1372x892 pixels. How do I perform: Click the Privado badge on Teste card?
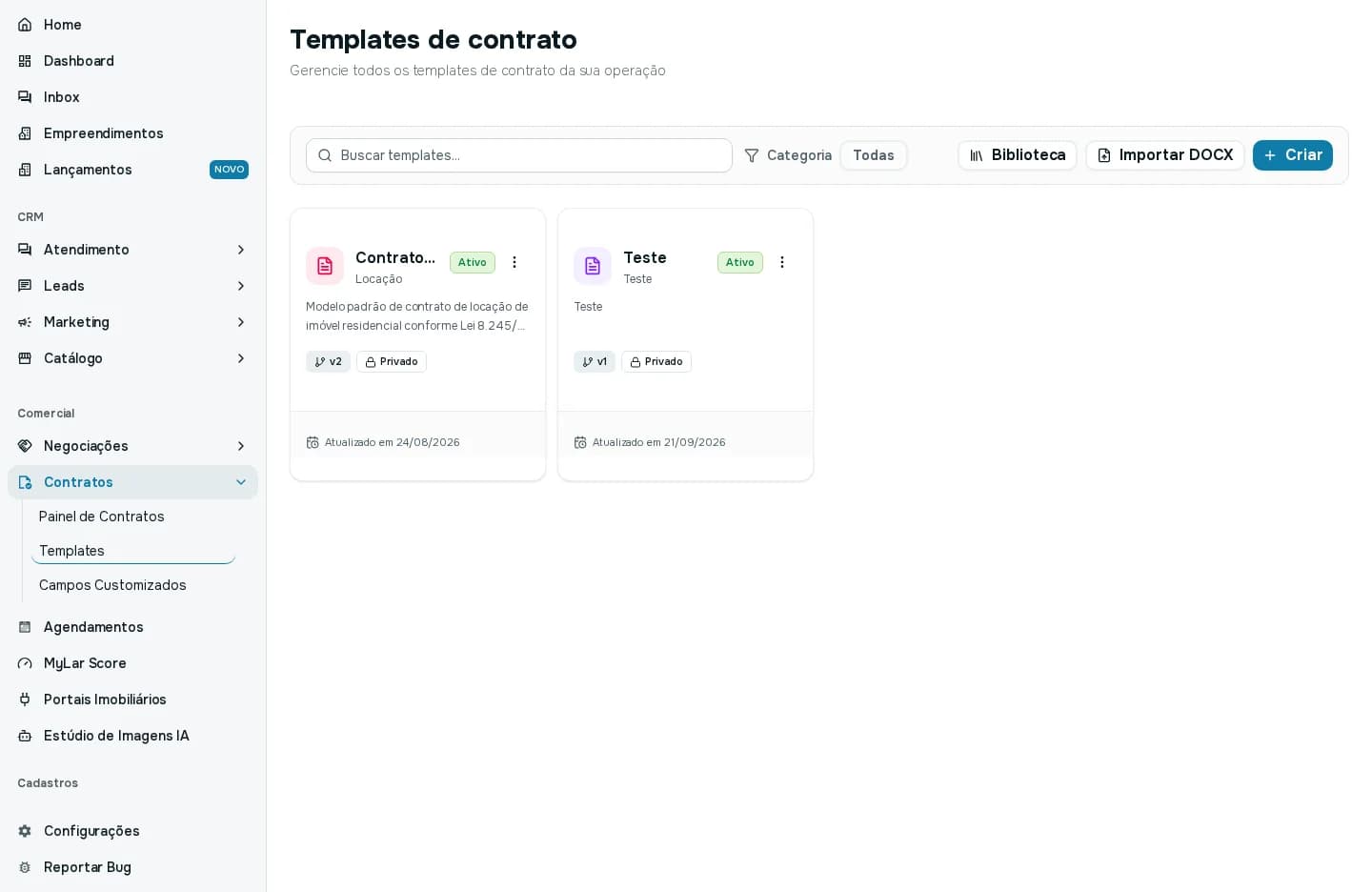click(x=656, y=361)
